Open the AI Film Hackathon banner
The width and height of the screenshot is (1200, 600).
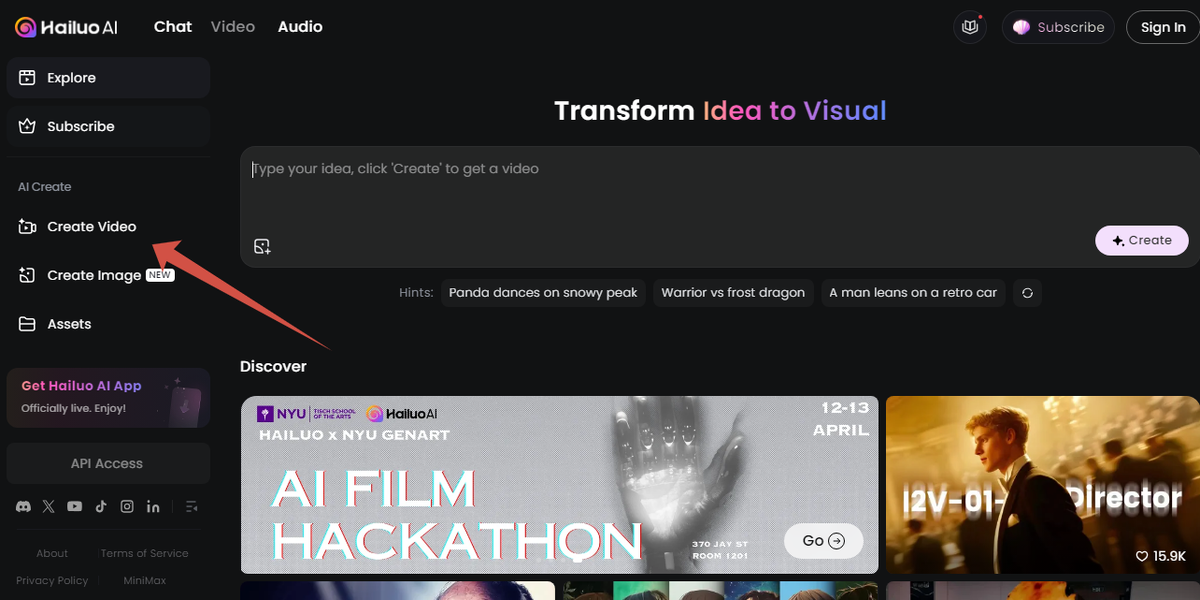(x=560, y=485)
